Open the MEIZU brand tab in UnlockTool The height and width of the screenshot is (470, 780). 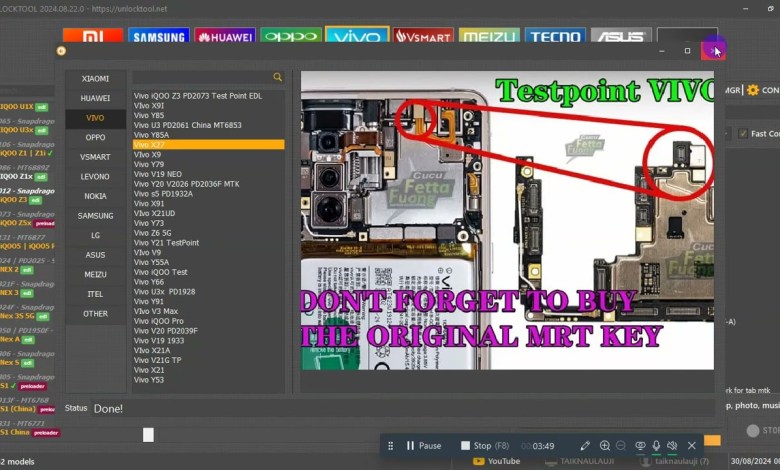pyautogui.click(x=489, y=35)
